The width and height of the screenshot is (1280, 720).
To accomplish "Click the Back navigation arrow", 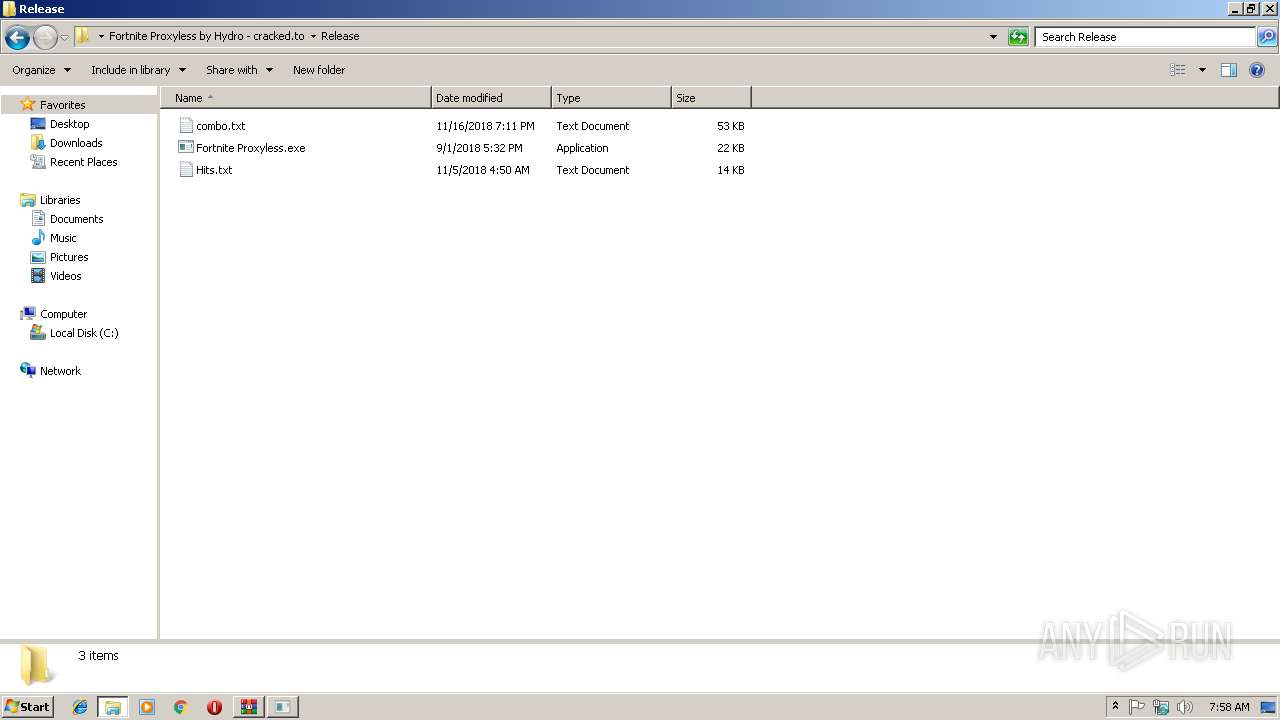I will pos(17,37).
